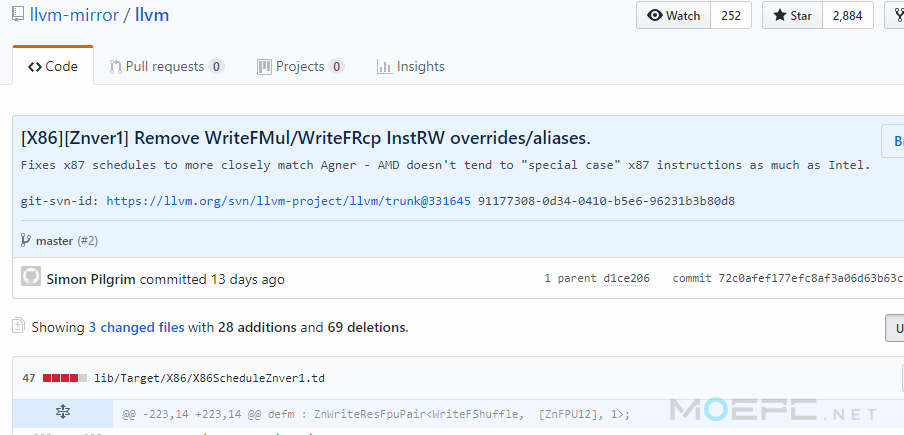Click the diffstat red blocks indicator

pos(65,379)
